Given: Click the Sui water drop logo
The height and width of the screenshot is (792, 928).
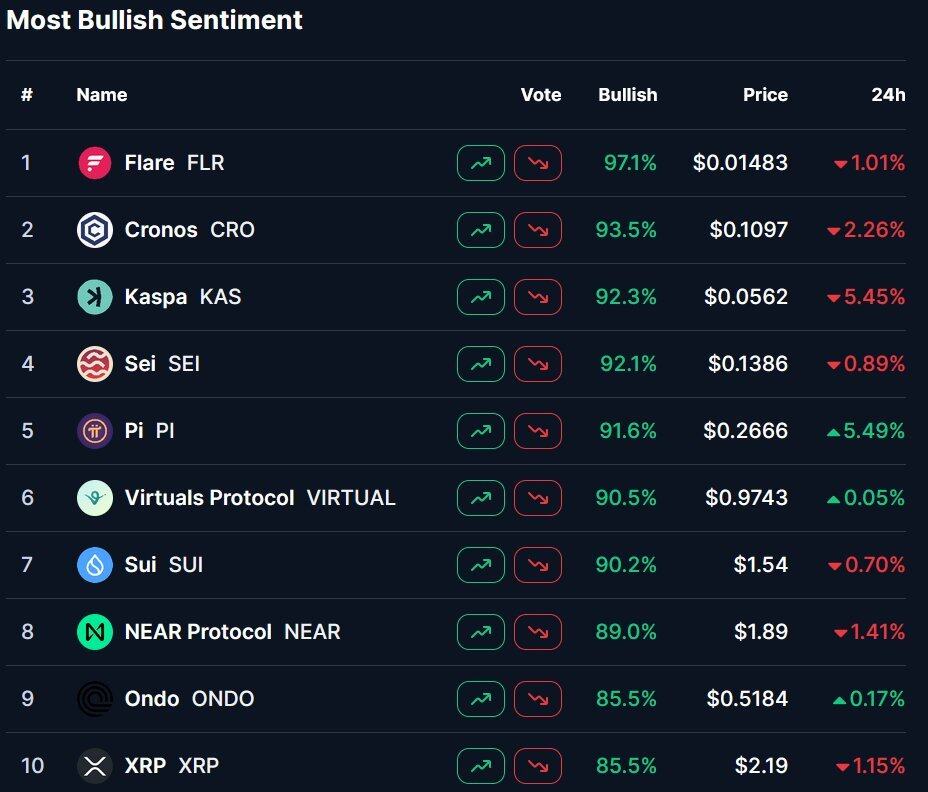Looking at the screenshot, I should point(95,565).
